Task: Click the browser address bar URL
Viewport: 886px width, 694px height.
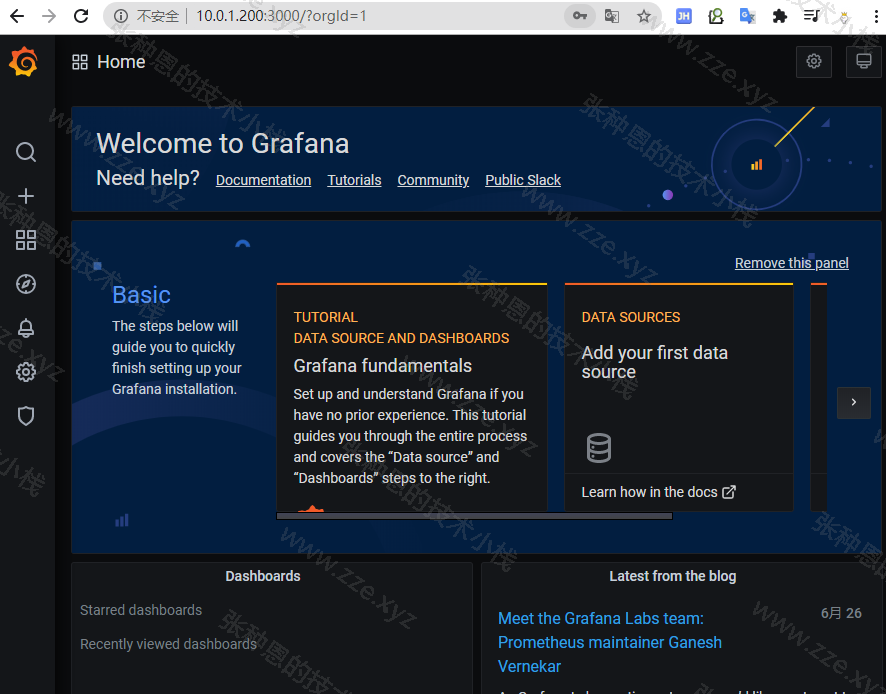Action: (281, 16)
